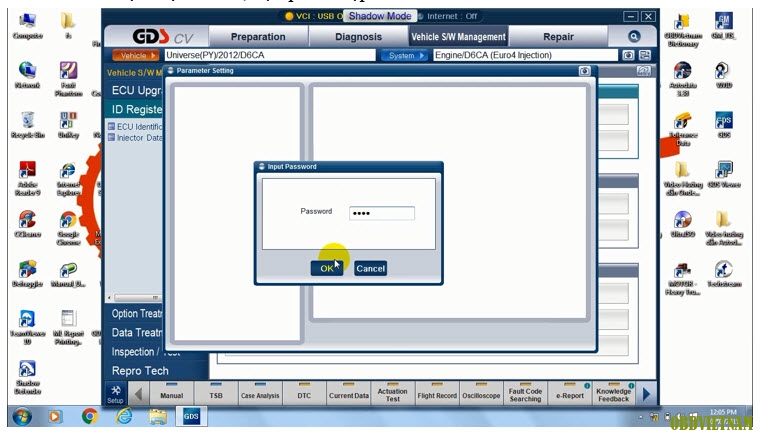
Task: Click the left arrow on bottom toolbar
Action: click(x=138, y=394)
